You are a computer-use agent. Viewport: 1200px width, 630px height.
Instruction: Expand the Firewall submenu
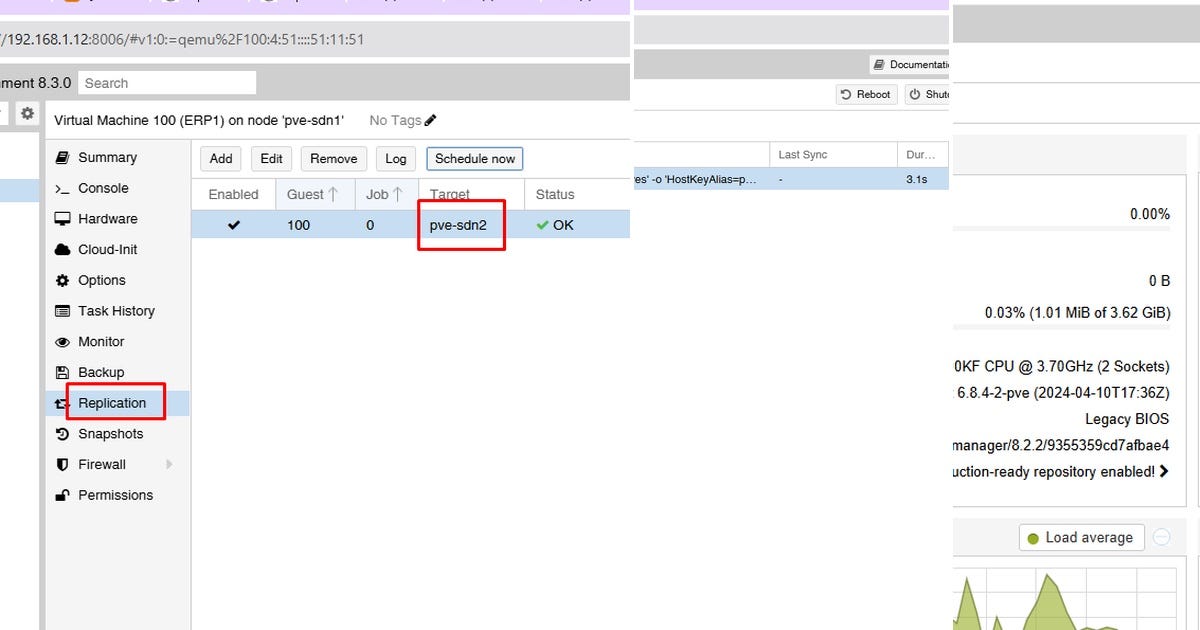pyautogui.click(x=169, y=464)
